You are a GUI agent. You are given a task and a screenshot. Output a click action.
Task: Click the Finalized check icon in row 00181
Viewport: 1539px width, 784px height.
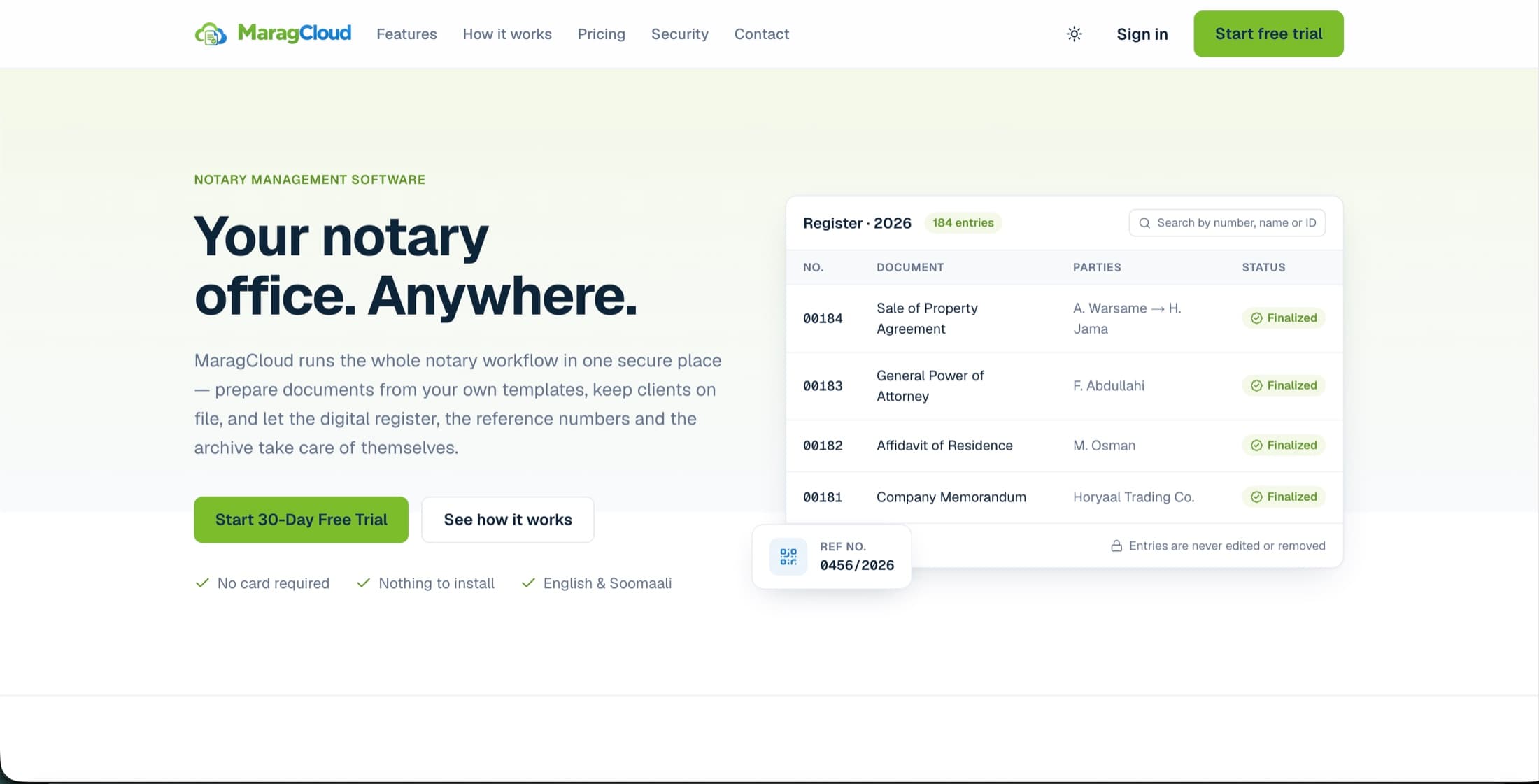pyautogui.click(x=1256, y=497)
